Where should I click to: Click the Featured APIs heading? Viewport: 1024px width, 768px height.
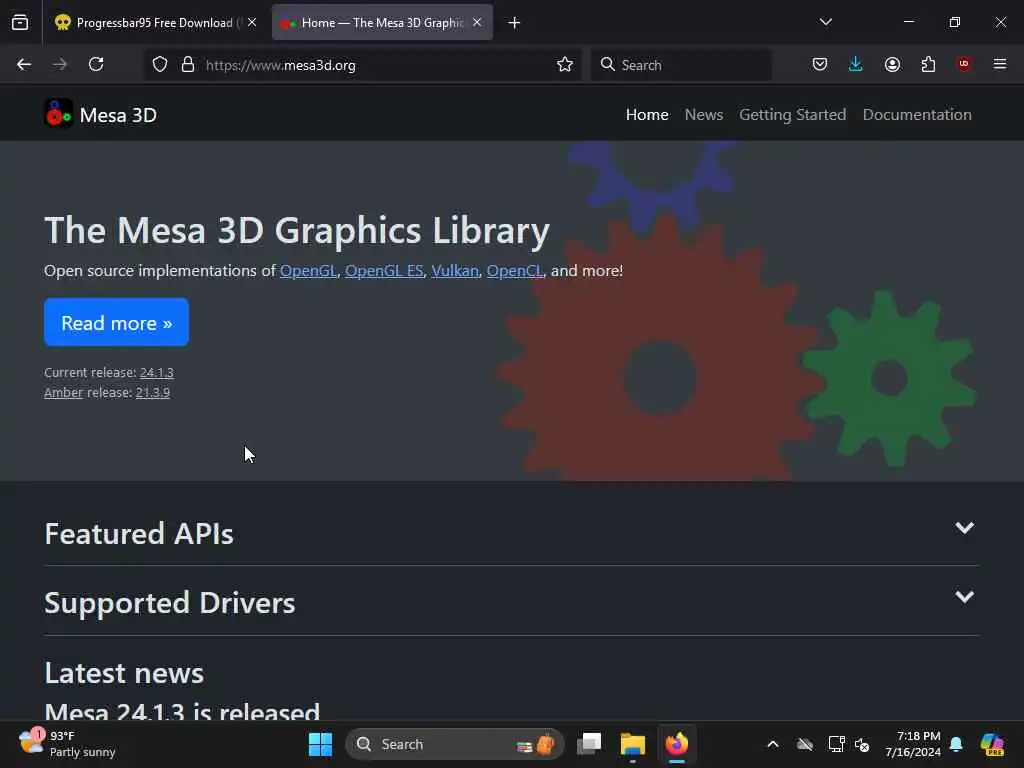139,534
